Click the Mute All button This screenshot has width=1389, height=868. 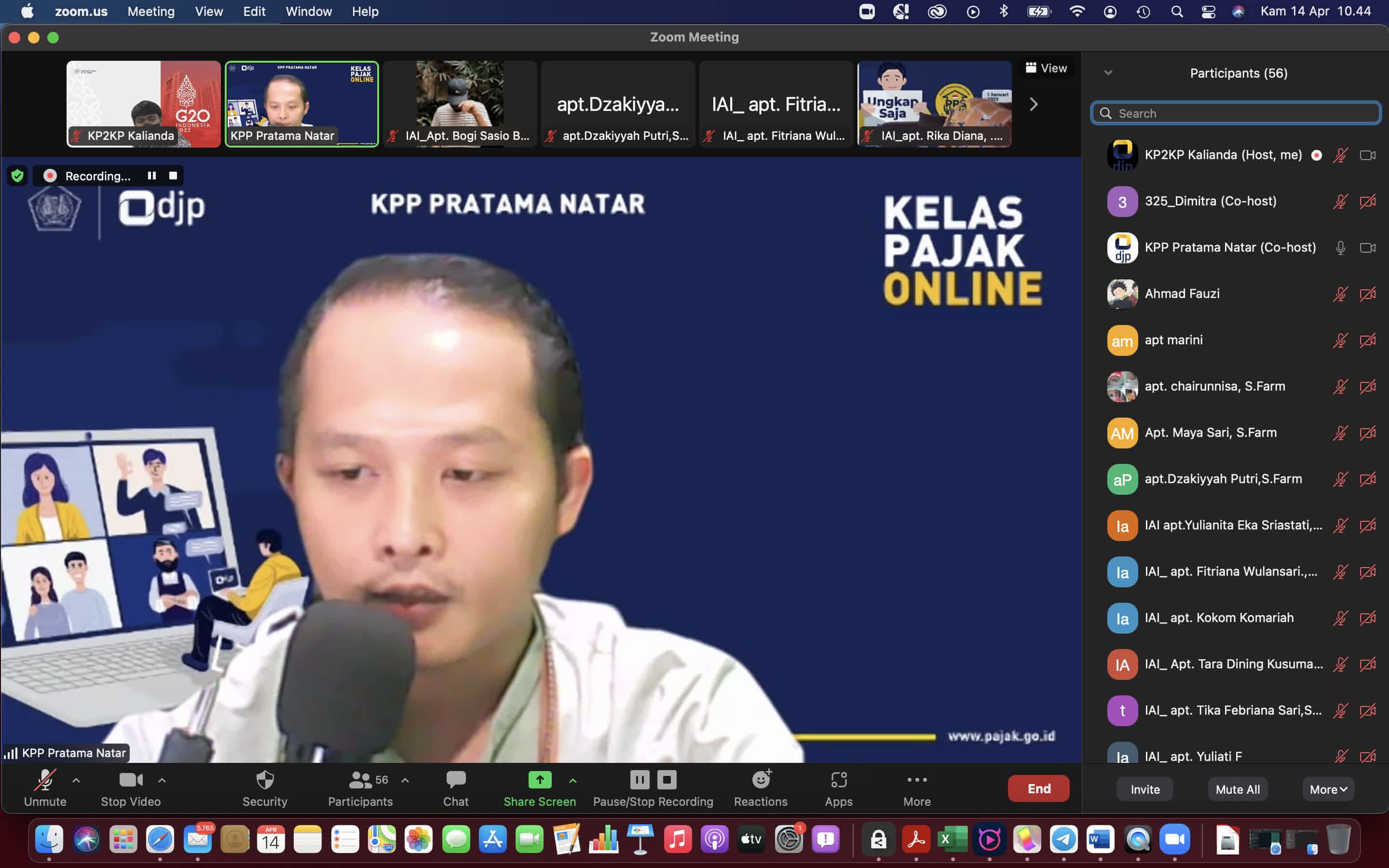coord(1238,789)
